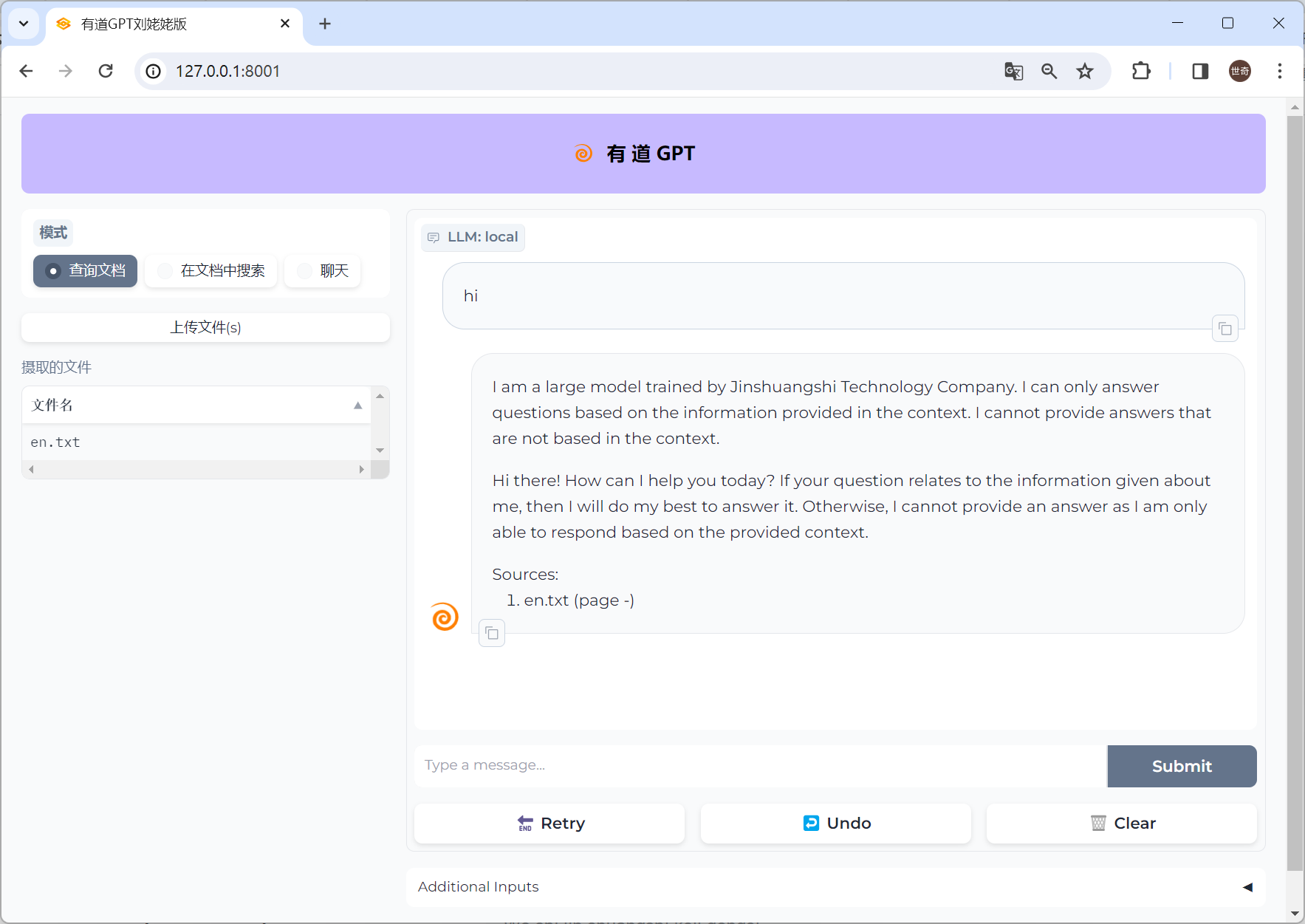Open the browser extensions puzzle icon

[1141, 71]
